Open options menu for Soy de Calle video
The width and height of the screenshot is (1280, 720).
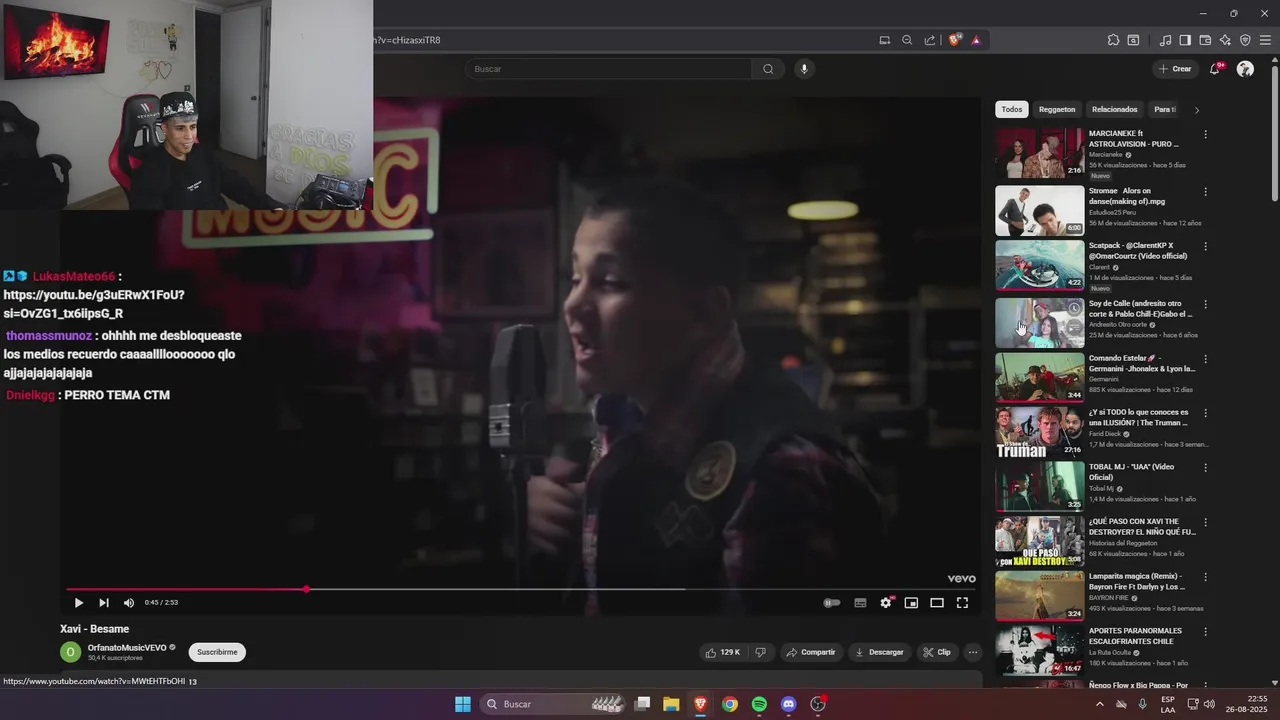pos(1205,304)
